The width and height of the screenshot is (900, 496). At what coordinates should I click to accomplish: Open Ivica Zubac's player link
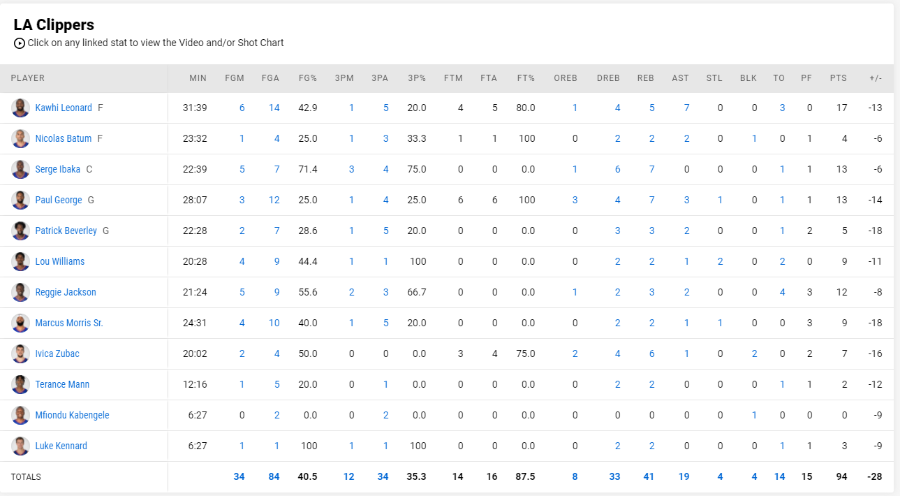tap(57, 354)
